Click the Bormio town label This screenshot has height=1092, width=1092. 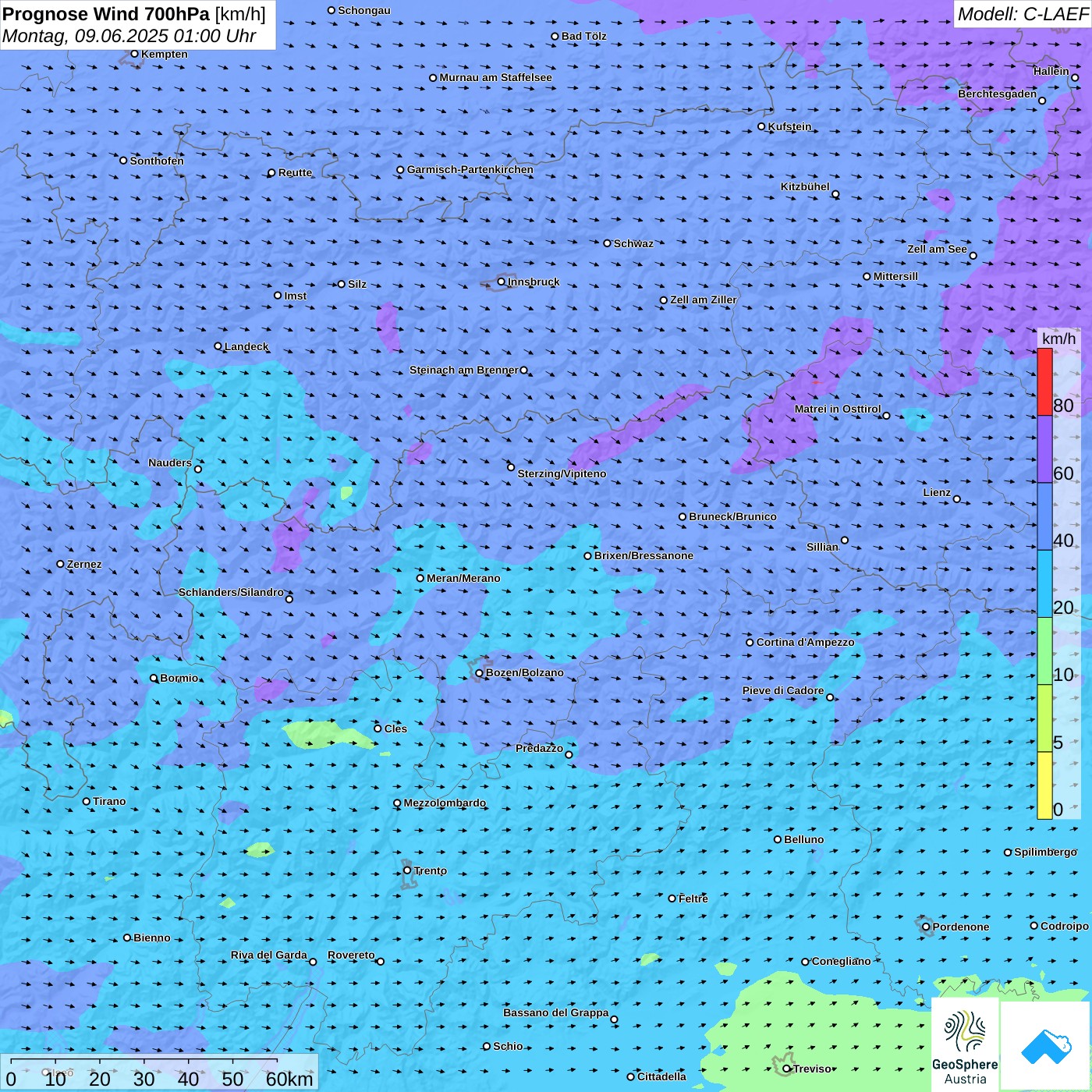pos(179,678)
